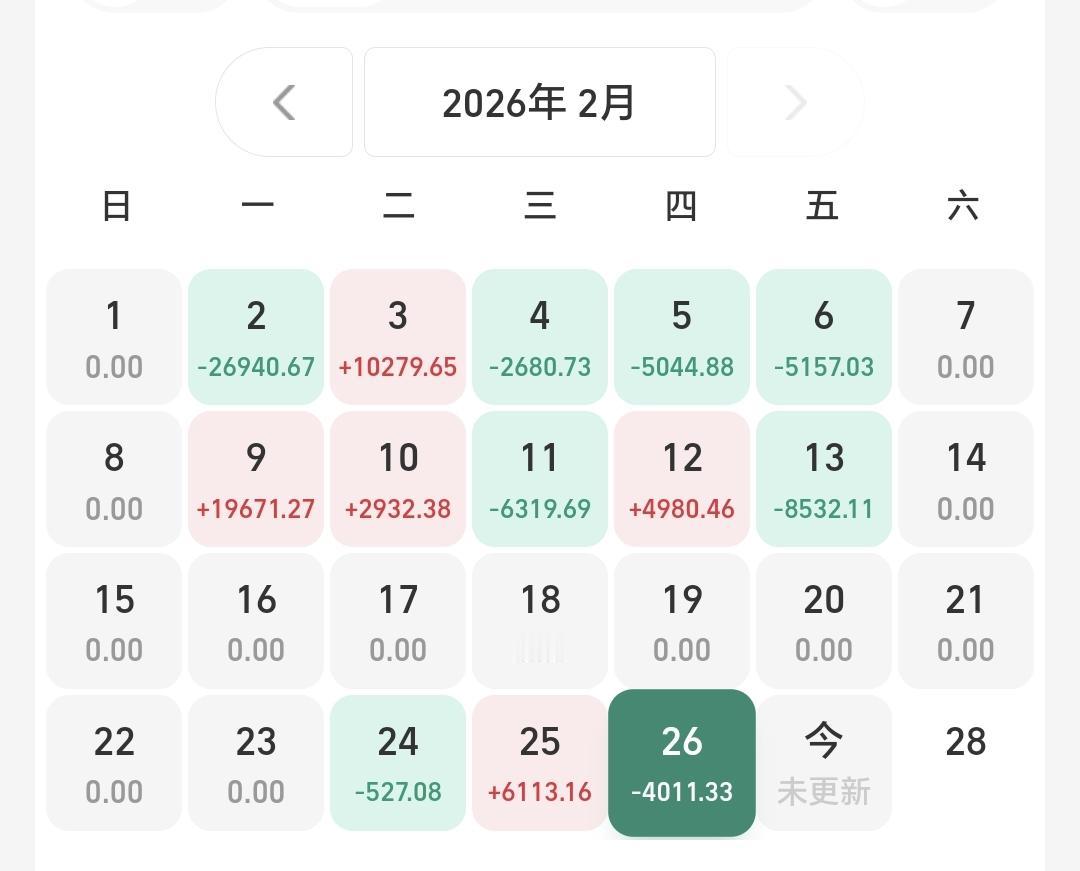Image resolution: width=1080 pixels, height=871 pixels.
Task: Click the 一 weekday header
Action: (258, 205)
